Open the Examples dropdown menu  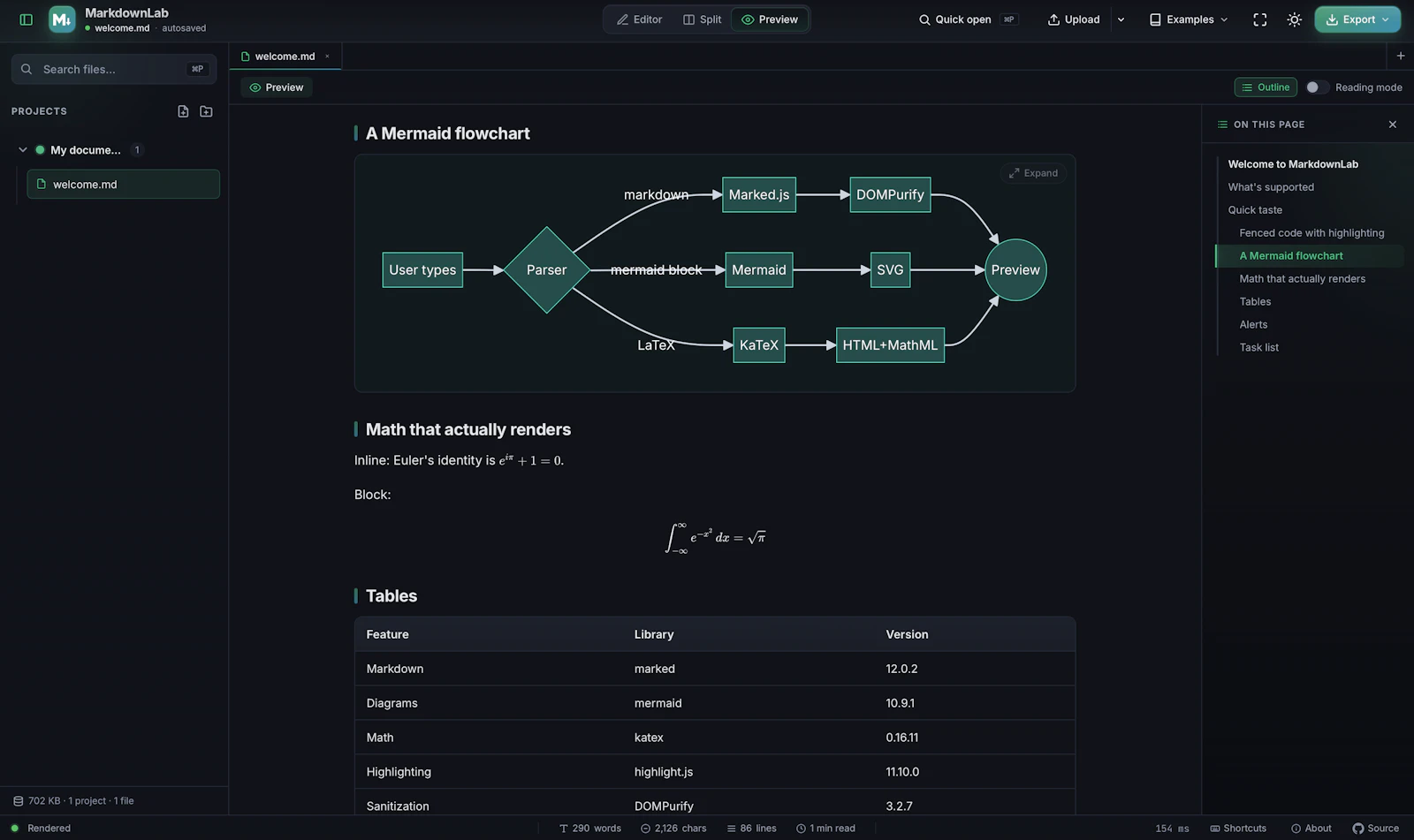pos(1189,19)
